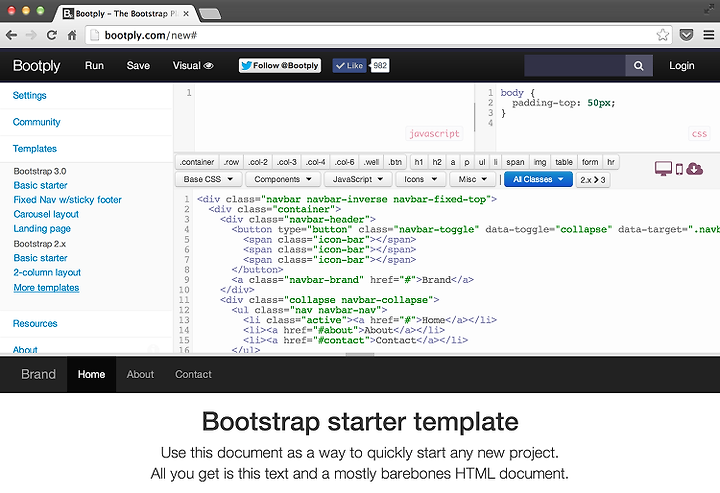Insert the .well snippet
This screenshot has height=493, width=720.
tap(371, 162)
